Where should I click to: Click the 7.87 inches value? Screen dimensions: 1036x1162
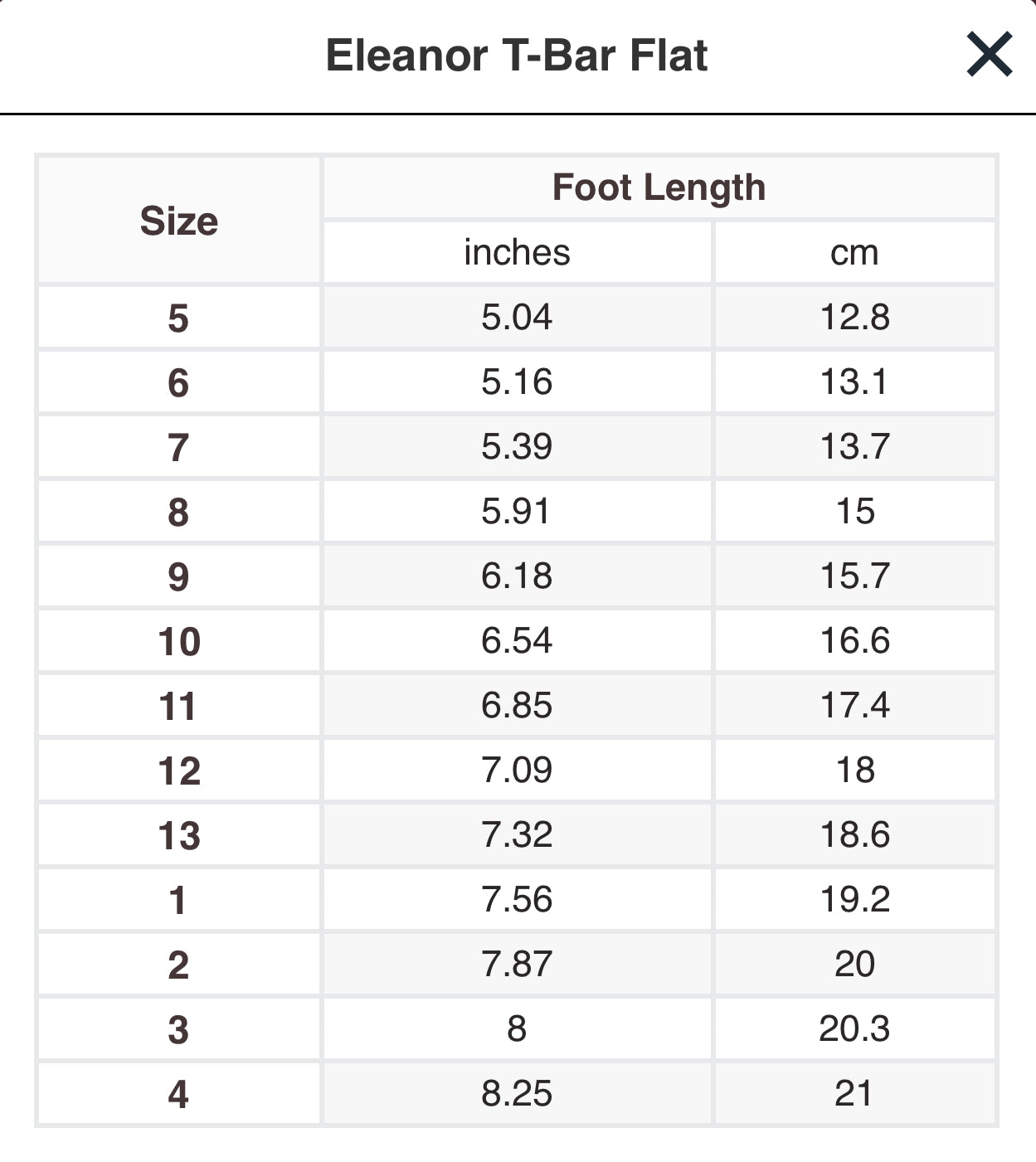(x=517, y=965)
